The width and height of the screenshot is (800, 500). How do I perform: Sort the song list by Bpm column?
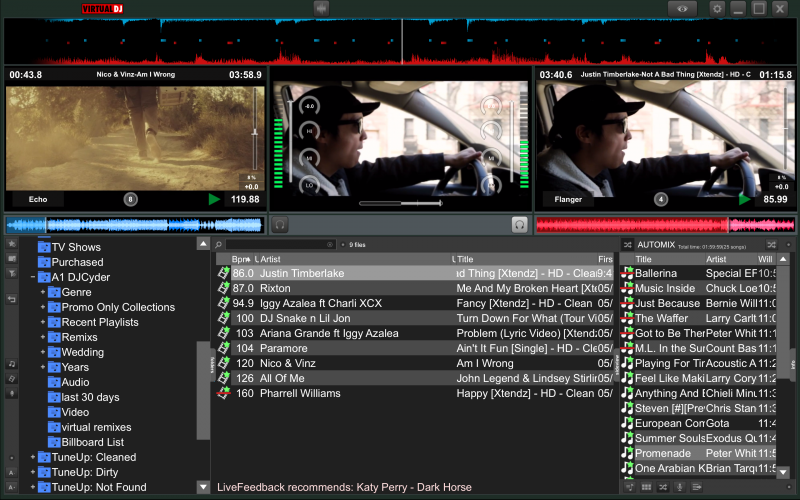pos(241,259)
